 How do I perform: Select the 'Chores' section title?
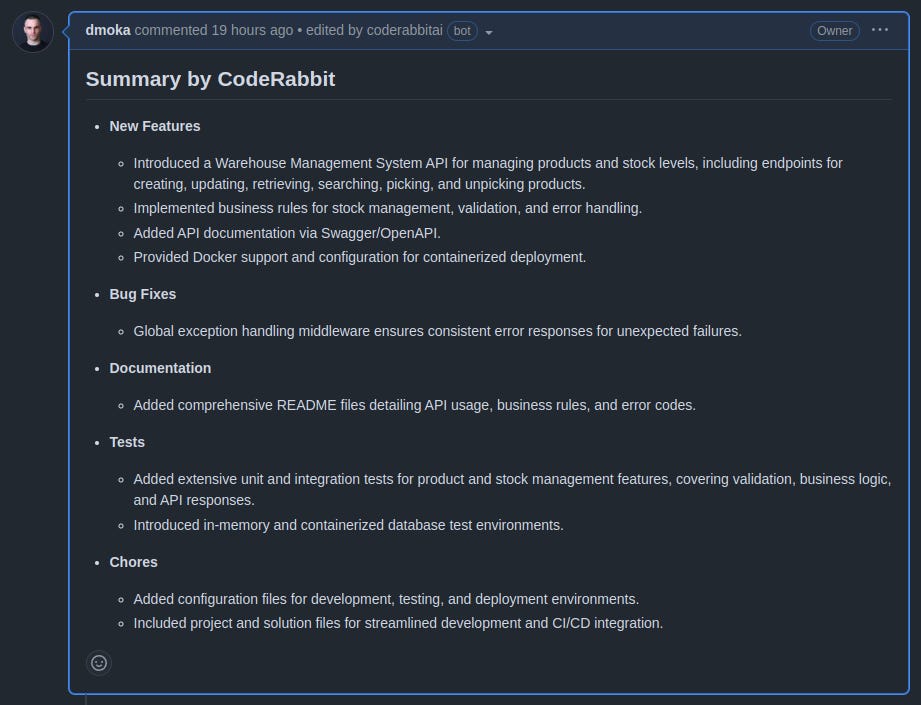tap(133, 562)
